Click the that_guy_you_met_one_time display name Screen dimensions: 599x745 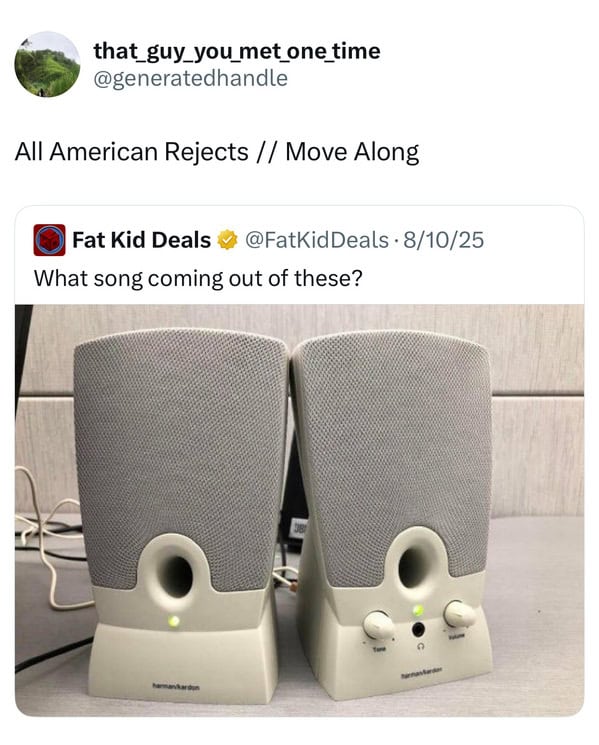[237, 51]
